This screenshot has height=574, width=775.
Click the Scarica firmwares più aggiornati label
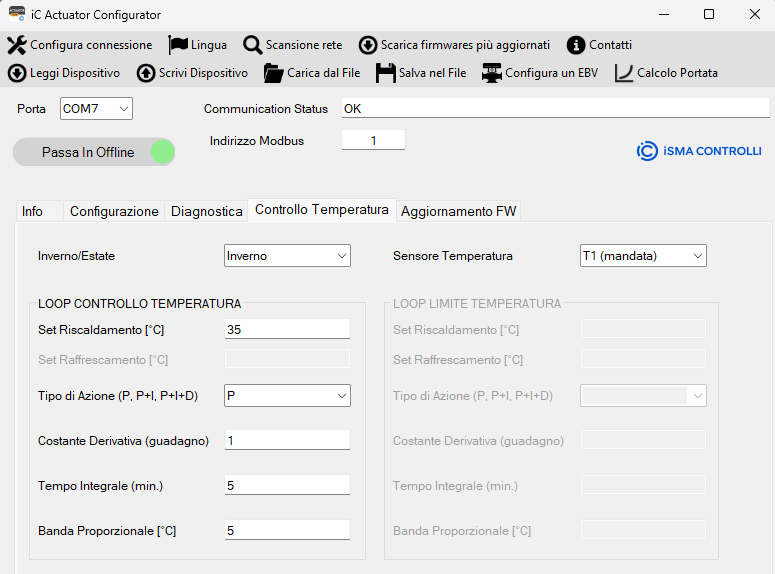point(465,45)
